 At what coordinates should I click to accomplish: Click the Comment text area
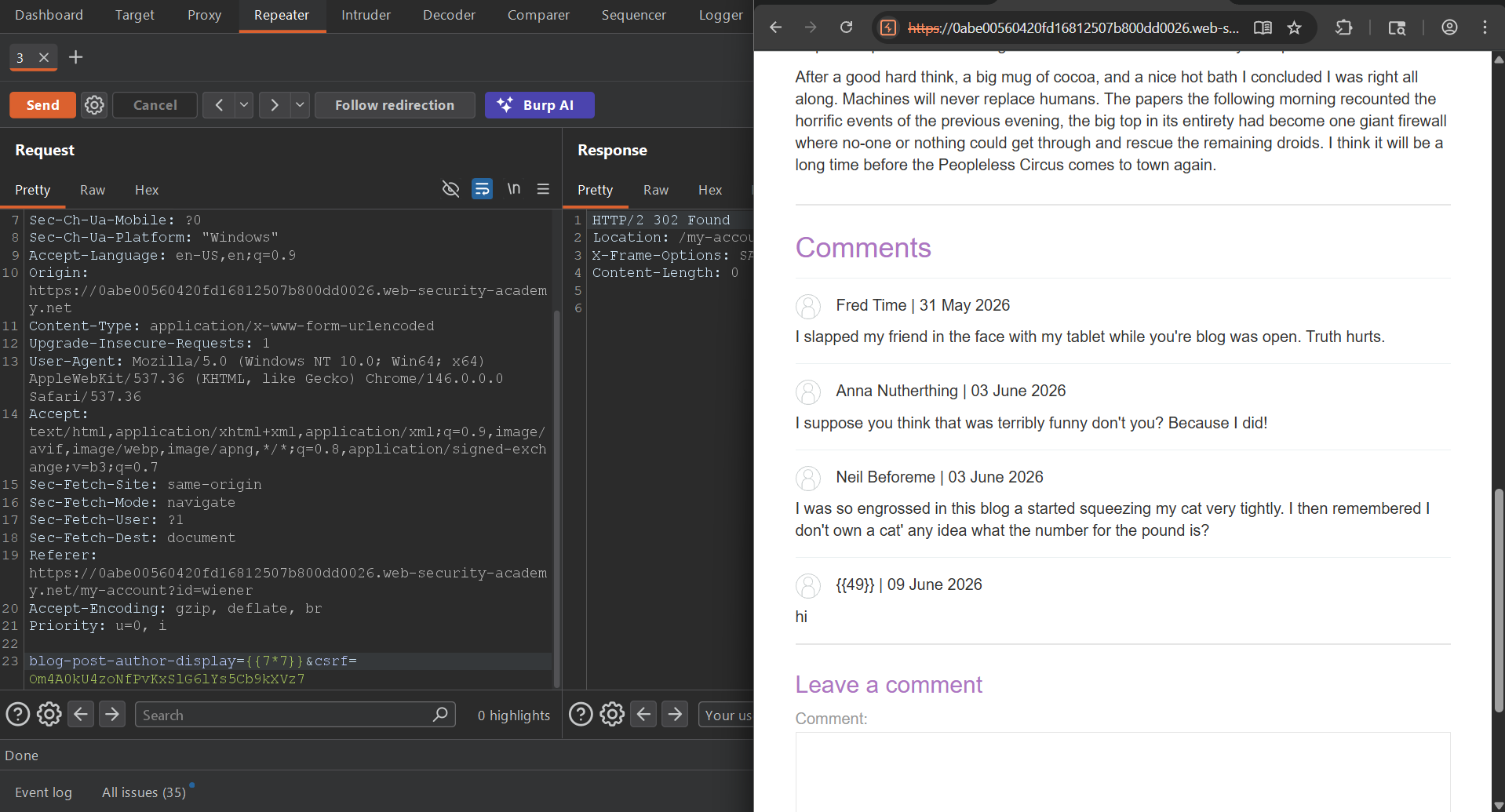pyautogui.click(x=1122, y=772)
